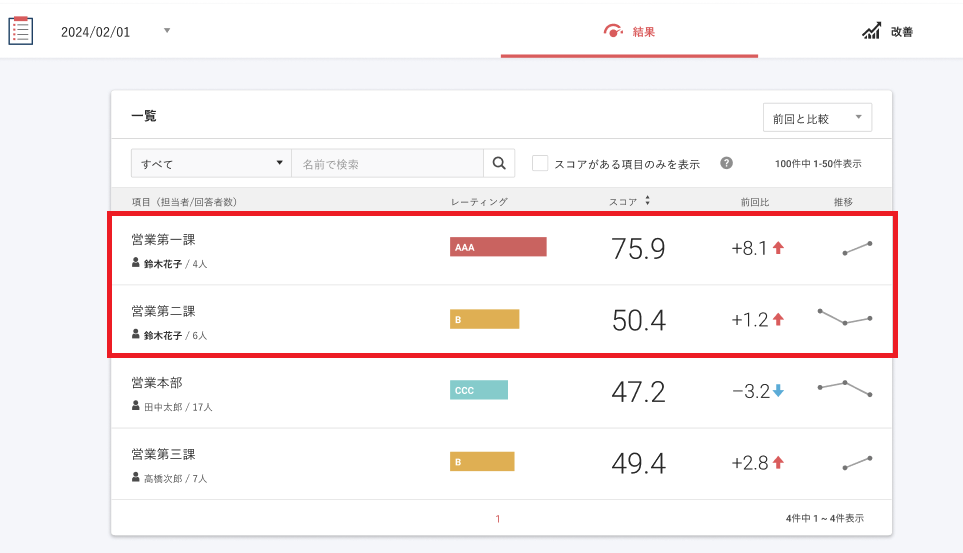Switch to the 結果 tab
This screenshot has width=963, height=553.
630,32
